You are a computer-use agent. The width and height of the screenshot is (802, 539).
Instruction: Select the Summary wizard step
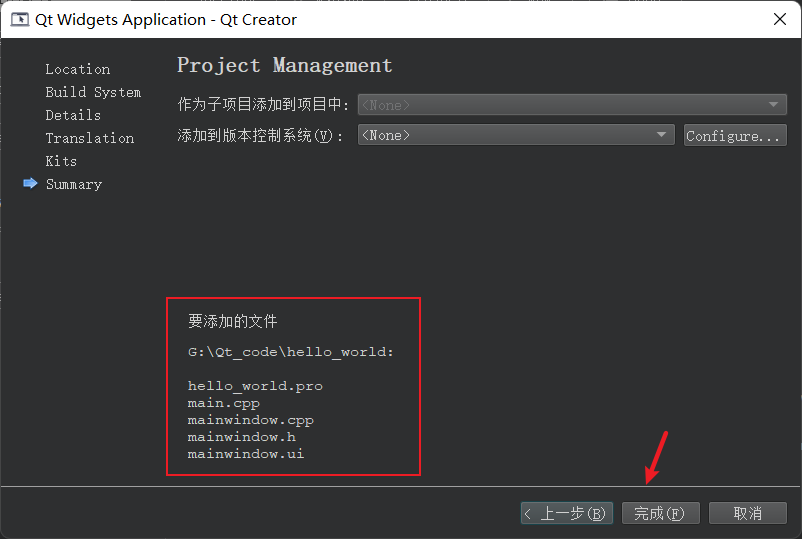(x=74, y=184)
